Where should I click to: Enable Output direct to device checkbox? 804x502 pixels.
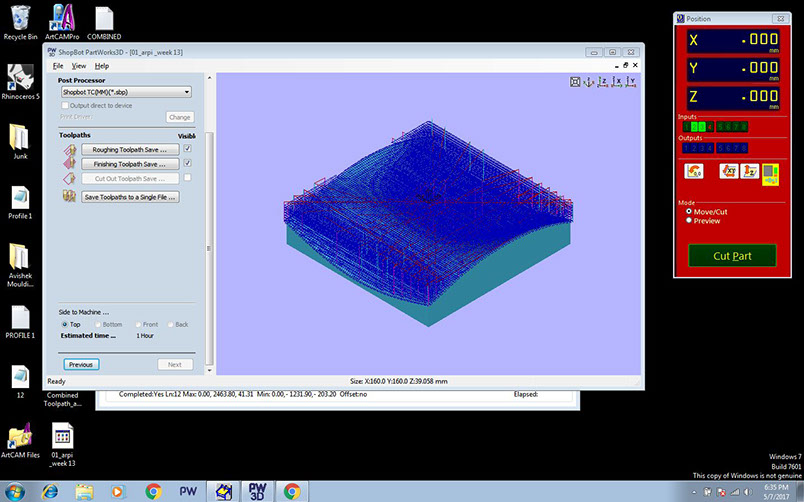tap(65, 105)
